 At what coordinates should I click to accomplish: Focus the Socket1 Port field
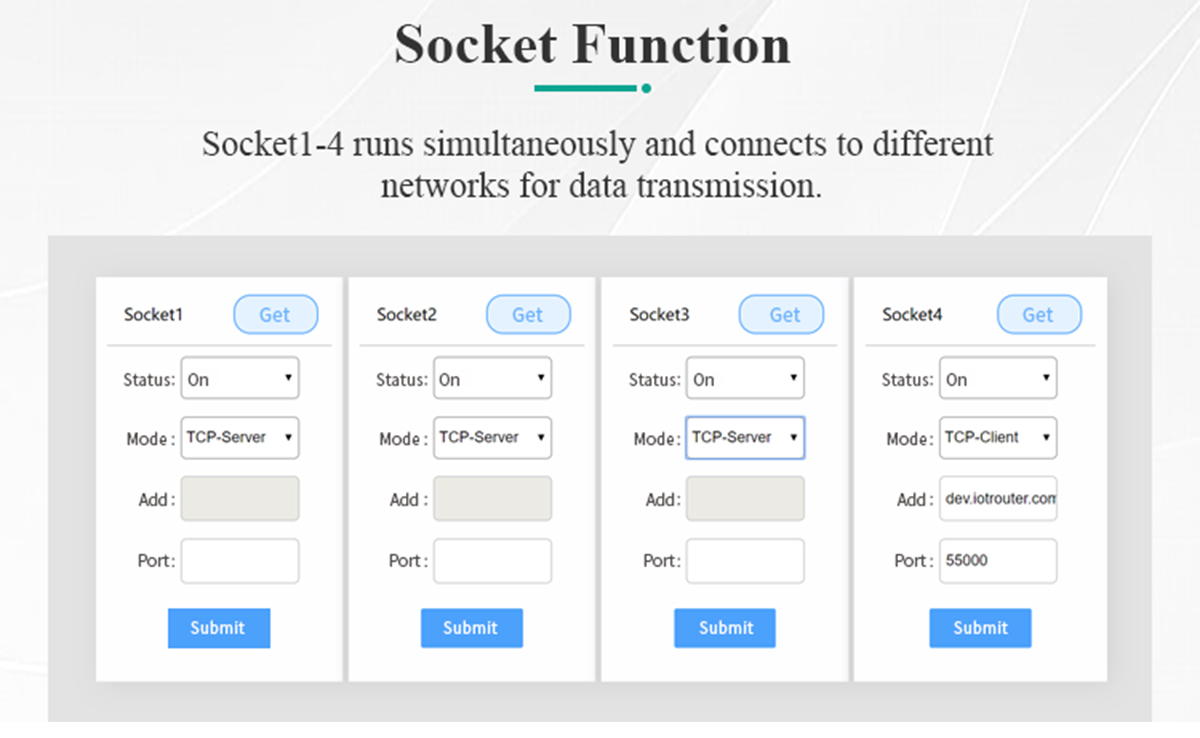point(240,561)
